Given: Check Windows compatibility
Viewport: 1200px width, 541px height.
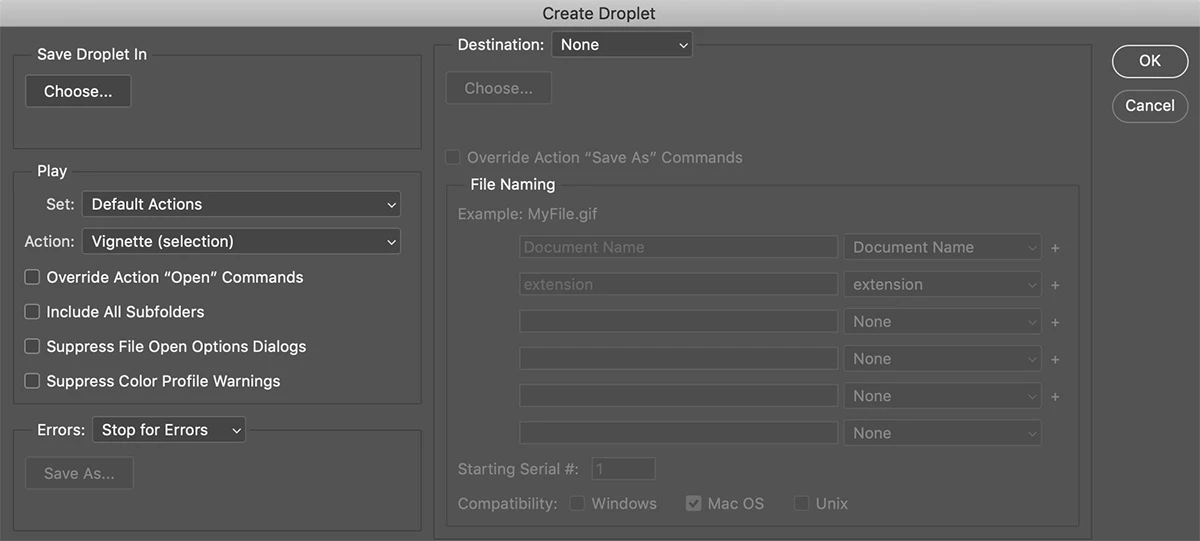Looking at the screenshot, I should pos(577,503).
